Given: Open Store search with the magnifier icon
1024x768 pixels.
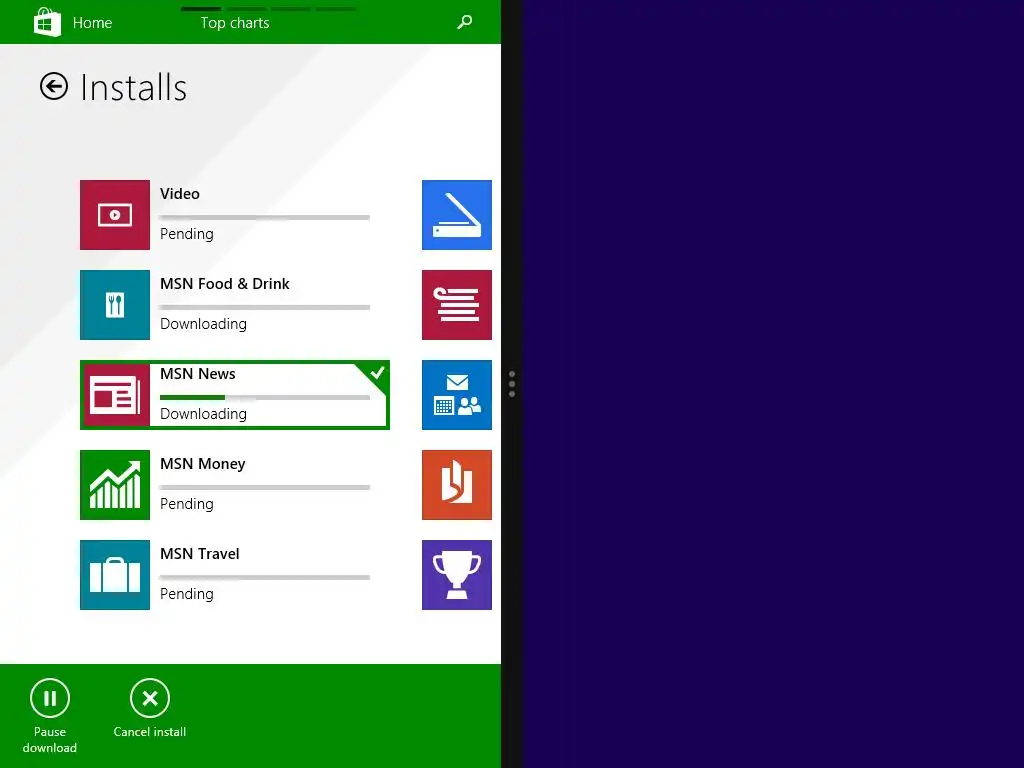Looking at the screenshot, I should 464,22.
